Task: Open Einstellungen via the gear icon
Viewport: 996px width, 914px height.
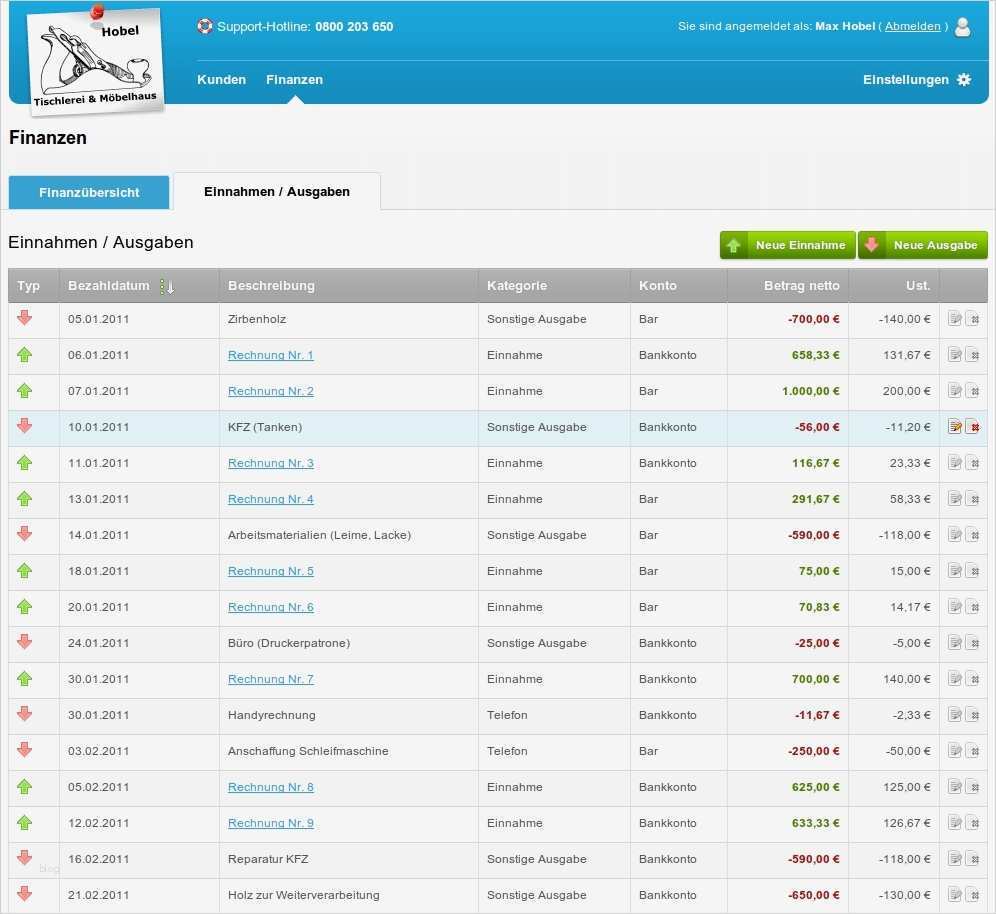Action: pos(962,79)
